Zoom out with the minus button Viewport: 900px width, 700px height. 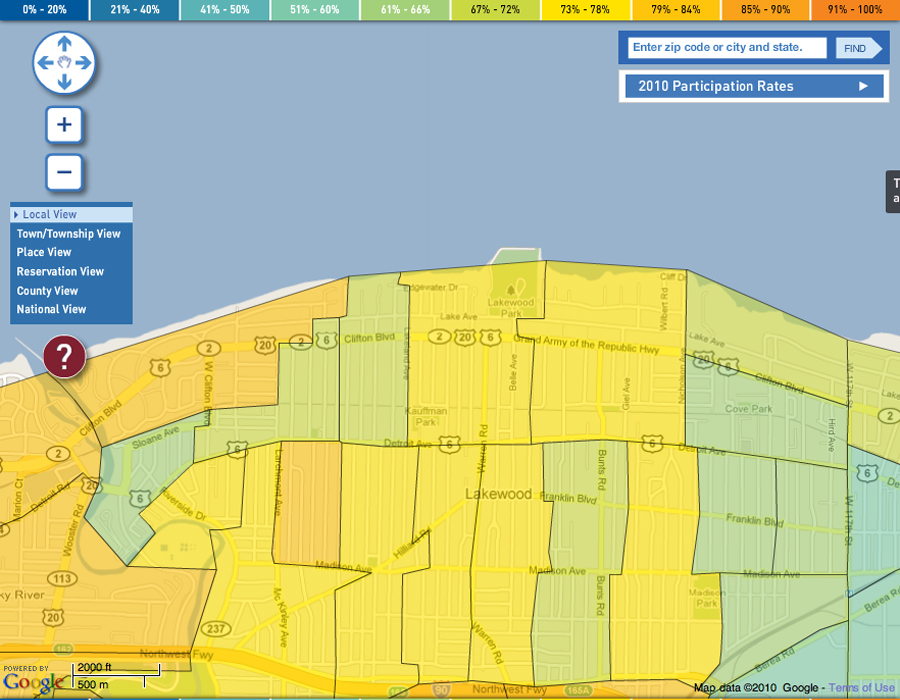(x=64, y=172)
